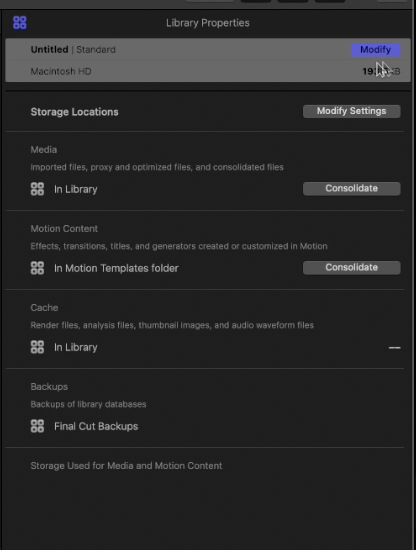Click the highlighted Modify button for Untitled library
This screenshot has height=550, width=416.
(376, 49)
